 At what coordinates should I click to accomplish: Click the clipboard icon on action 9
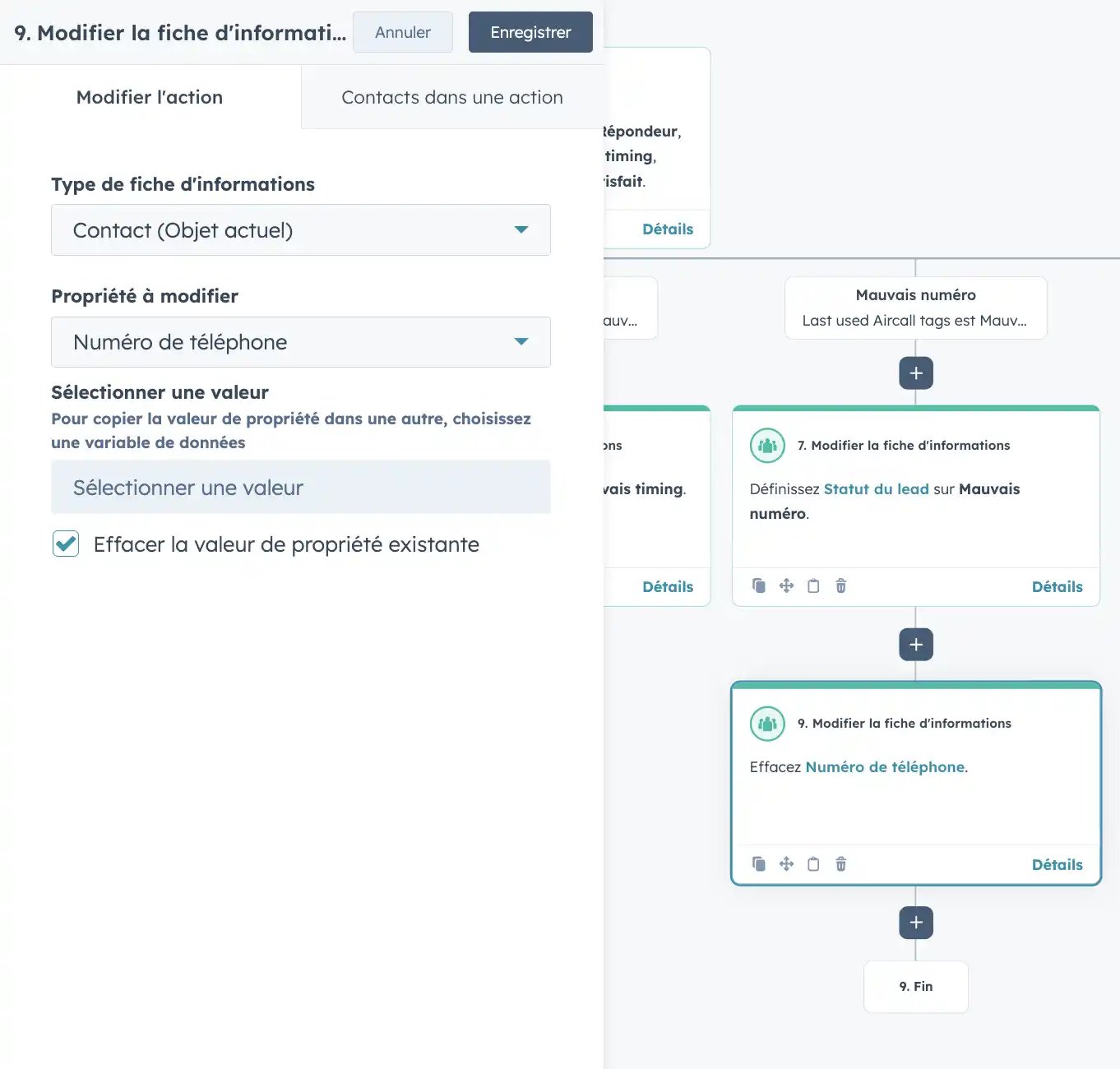[813, 864]
